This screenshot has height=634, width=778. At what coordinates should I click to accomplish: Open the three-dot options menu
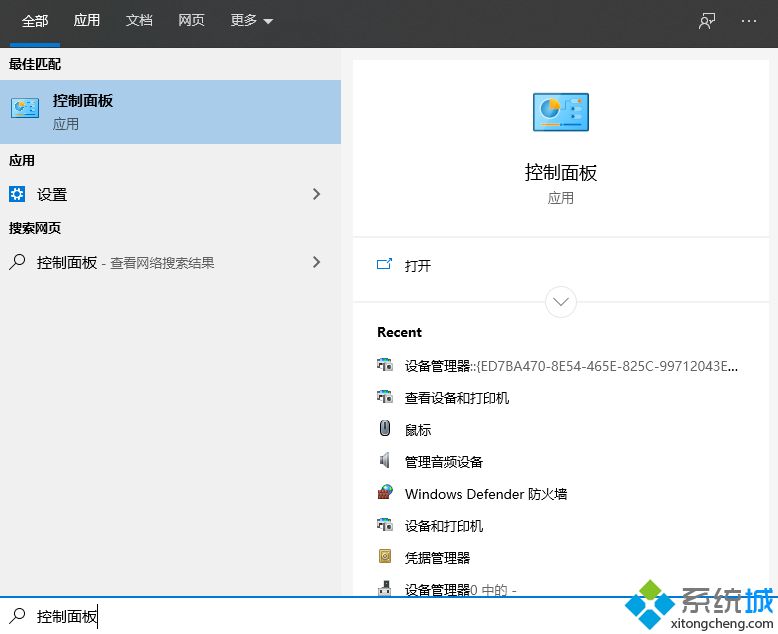coord(749,21)
